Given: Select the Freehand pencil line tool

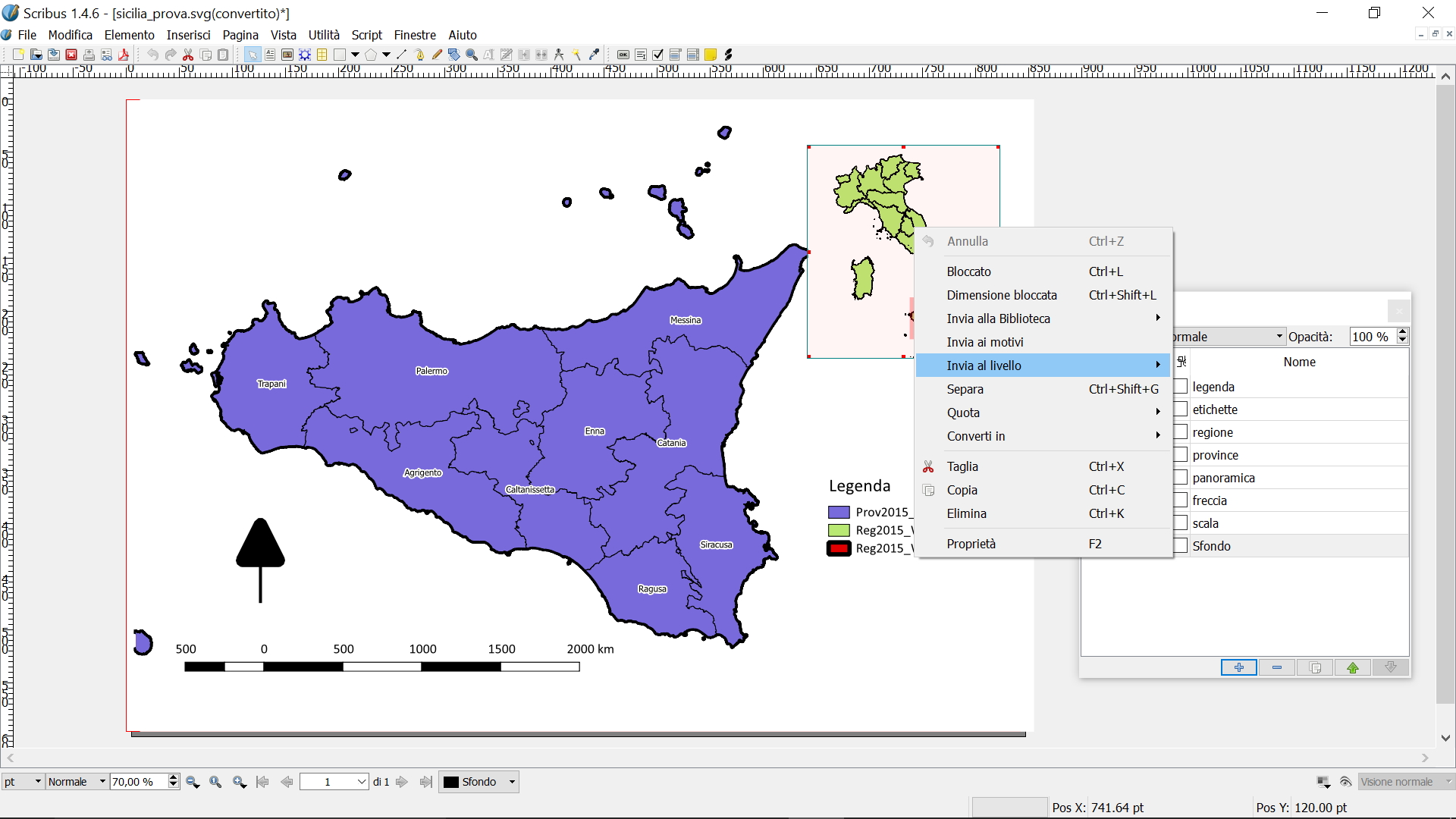Looking at the screenshot, I should pyautogui.click(x=437, y=55).
